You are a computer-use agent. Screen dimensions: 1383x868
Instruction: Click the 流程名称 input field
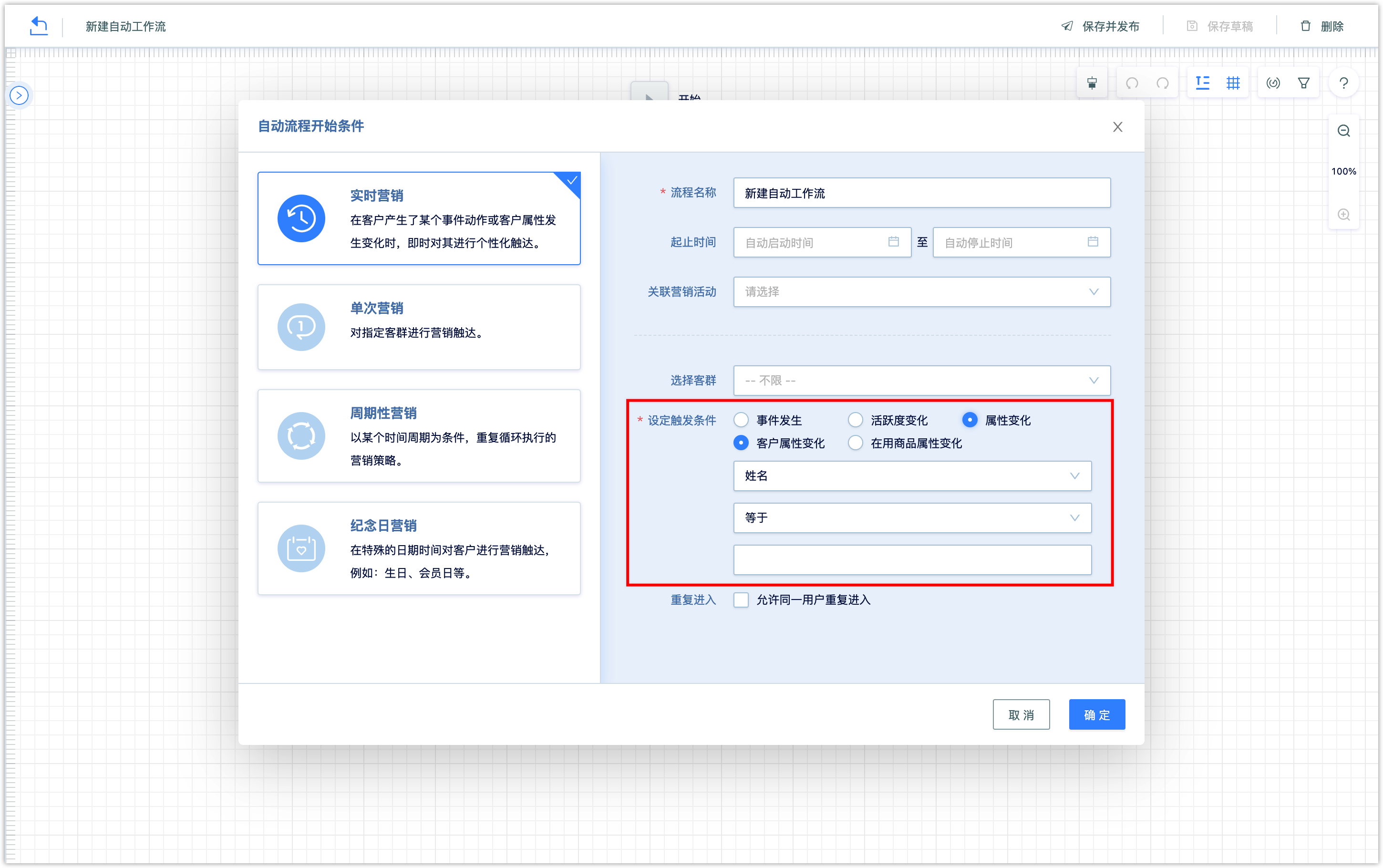point(922,193)
